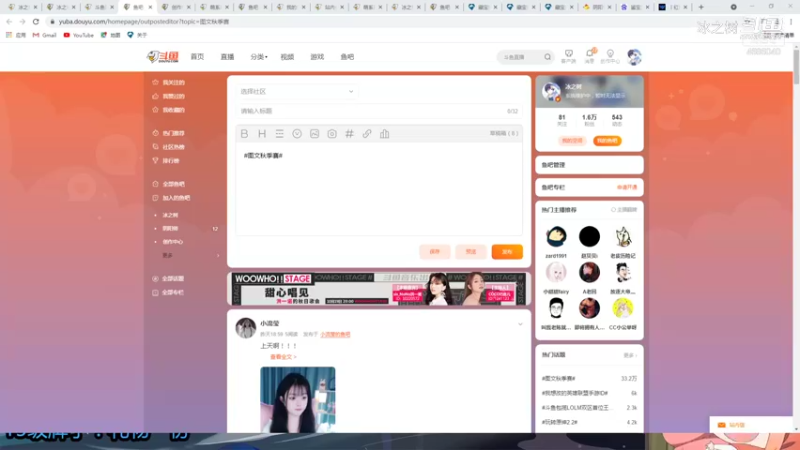Screen dimensions: 800x450
Task: Open the 首页 navigation item
Action: [x=197, y=57]
